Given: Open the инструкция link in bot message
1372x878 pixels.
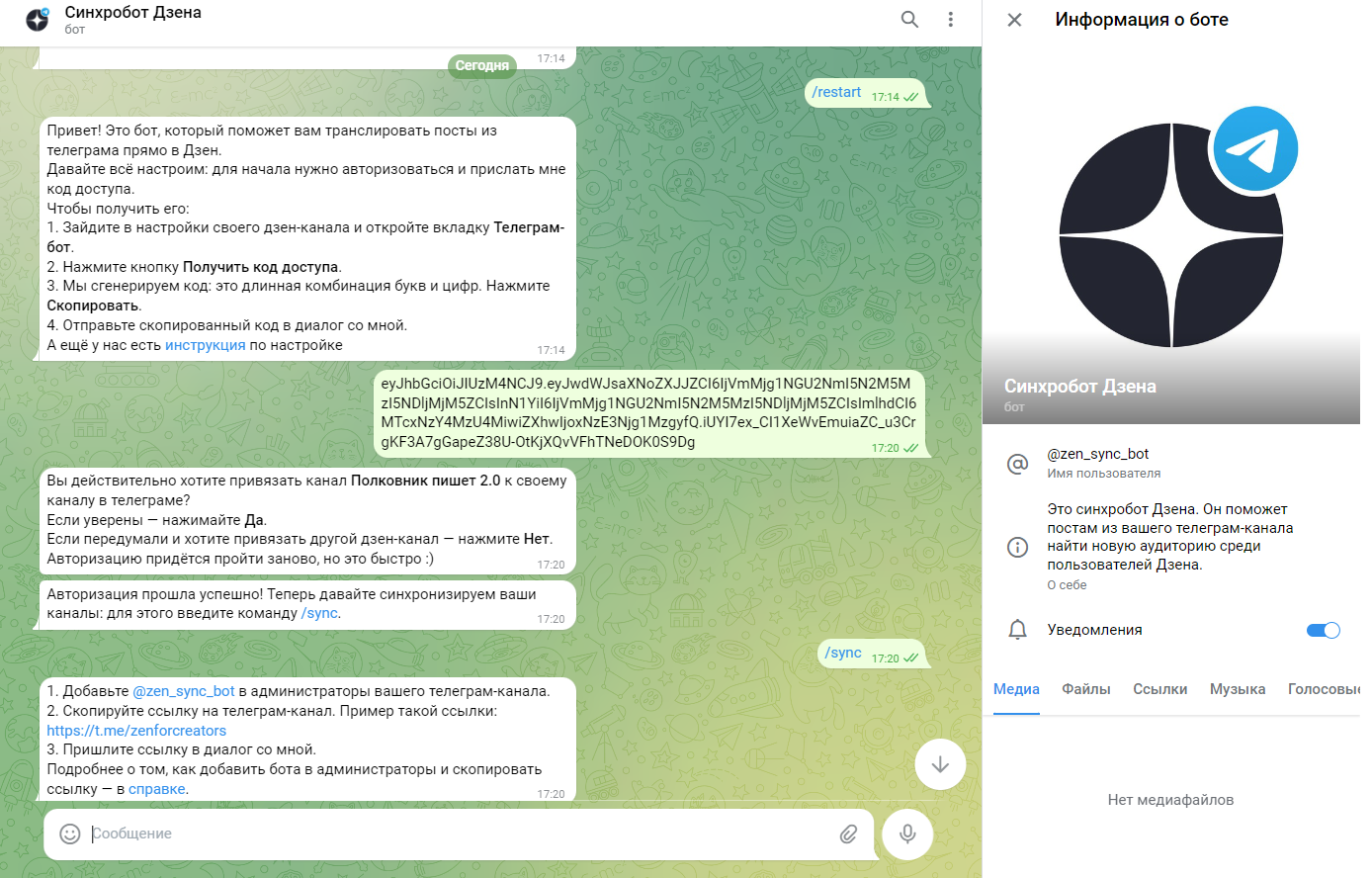Looking at the screenshot, I should [x=205, y=345].
